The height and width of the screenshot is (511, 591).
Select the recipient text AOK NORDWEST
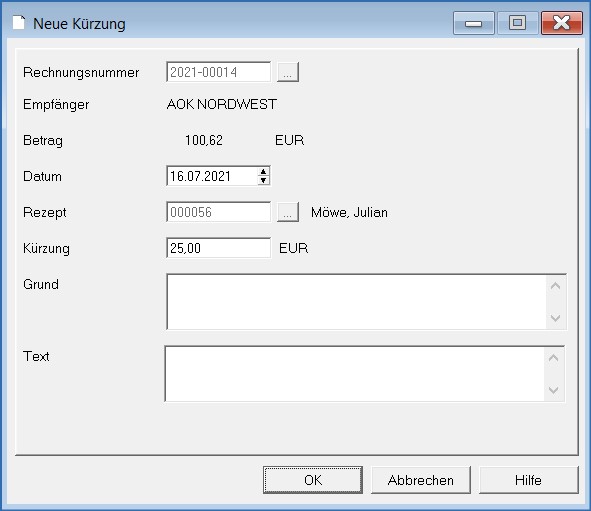click(222, 104)
